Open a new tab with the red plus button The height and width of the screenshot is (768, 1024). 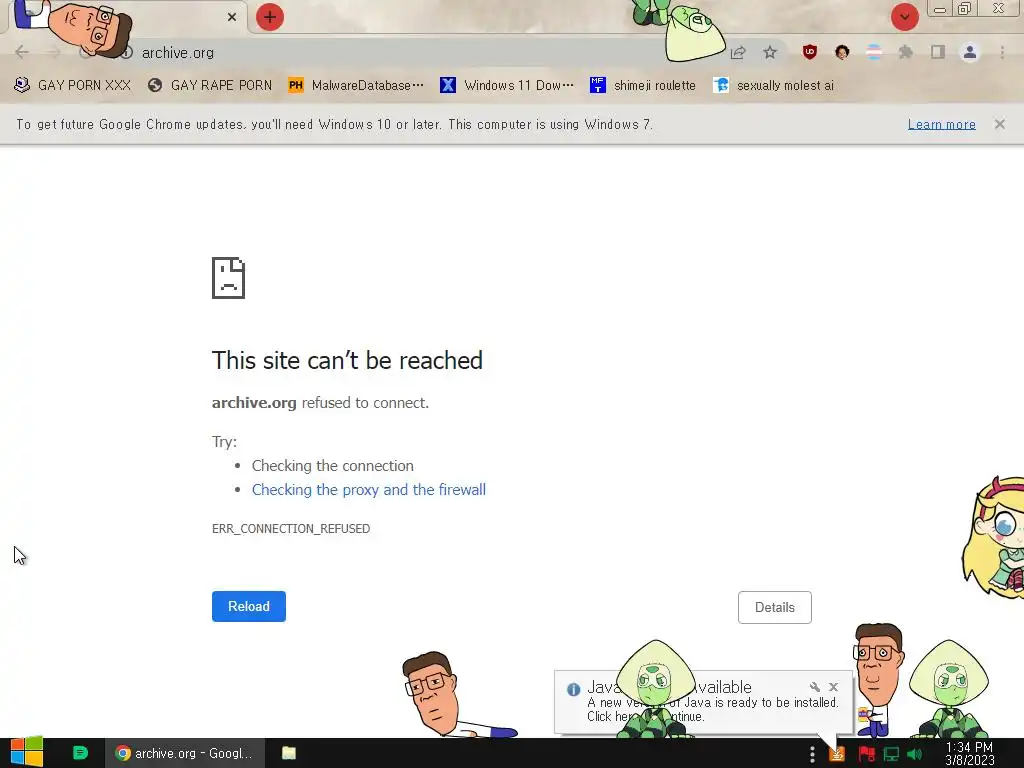click(x=270, y=17)
